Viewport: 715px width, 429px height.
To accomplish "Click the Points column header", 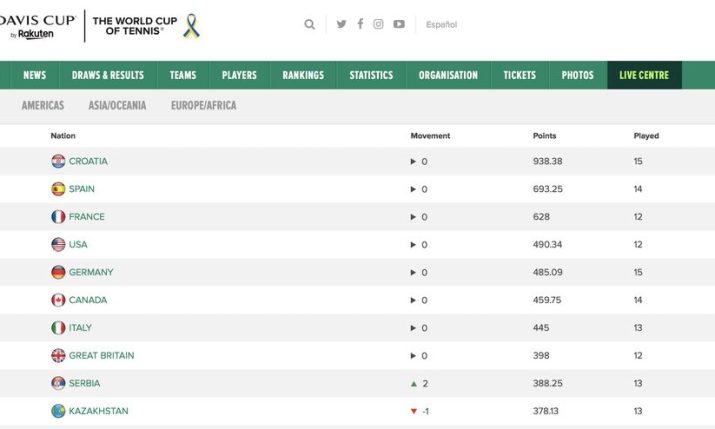I will (544, 136).
